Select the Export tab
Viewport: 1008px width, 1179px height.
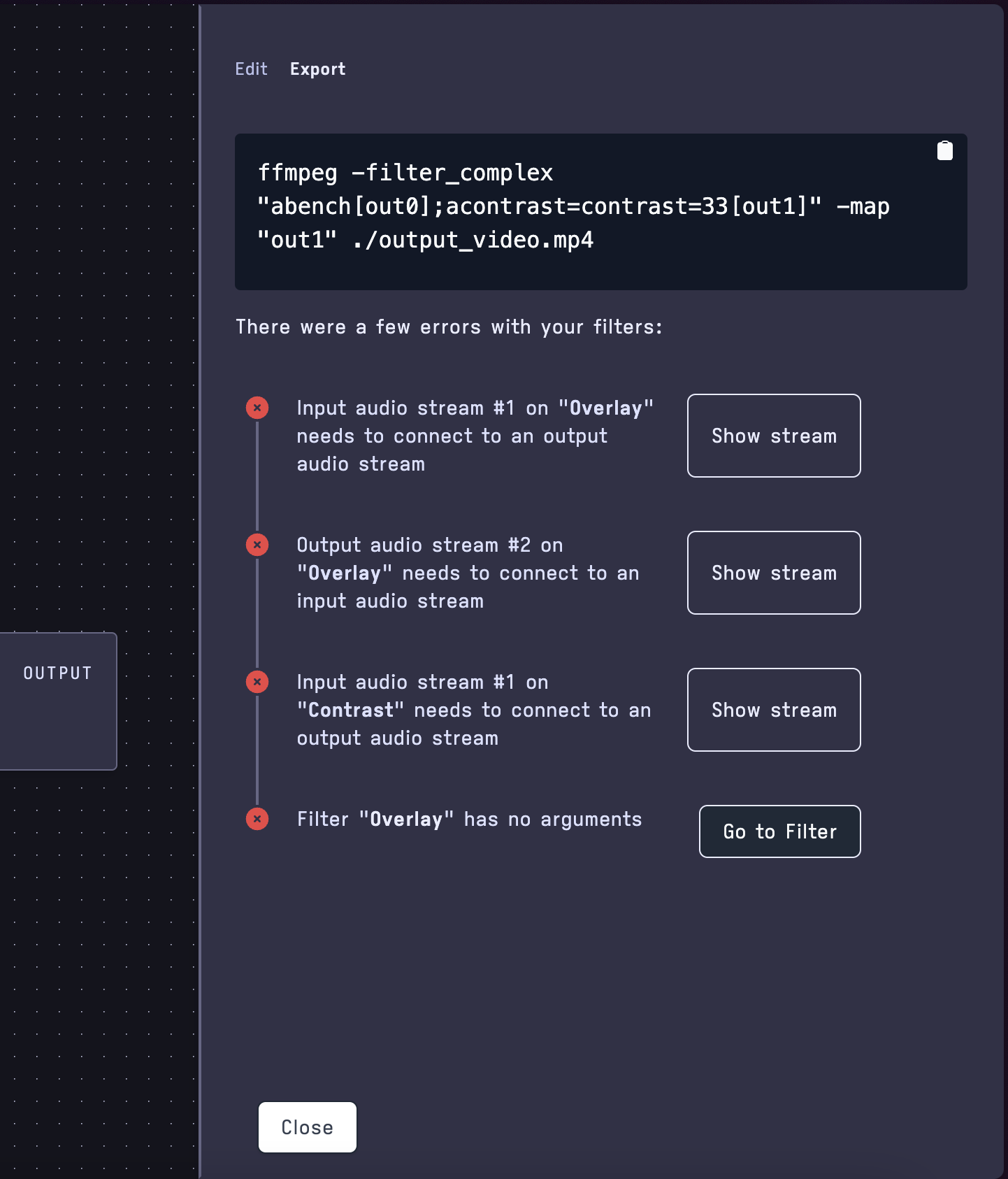[x=317, y=69]
